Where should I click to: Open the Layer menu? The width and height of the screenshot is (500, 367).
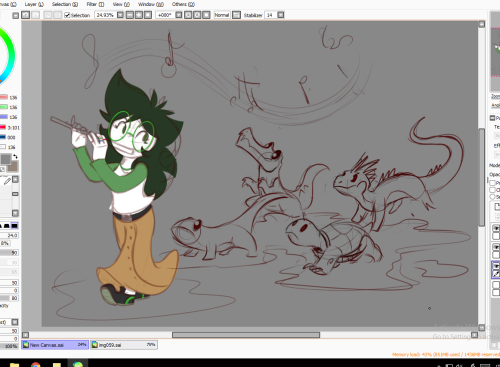point(34,4)
